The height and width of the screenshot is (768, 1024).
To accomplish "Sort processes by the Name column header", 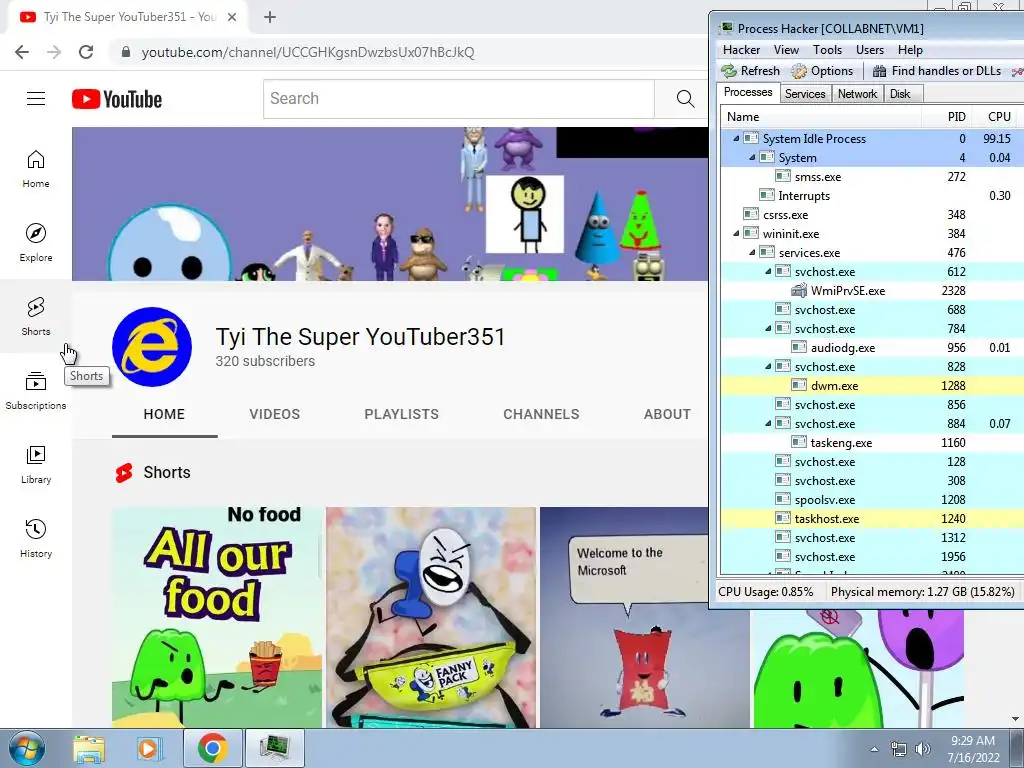I will [821, 117].
